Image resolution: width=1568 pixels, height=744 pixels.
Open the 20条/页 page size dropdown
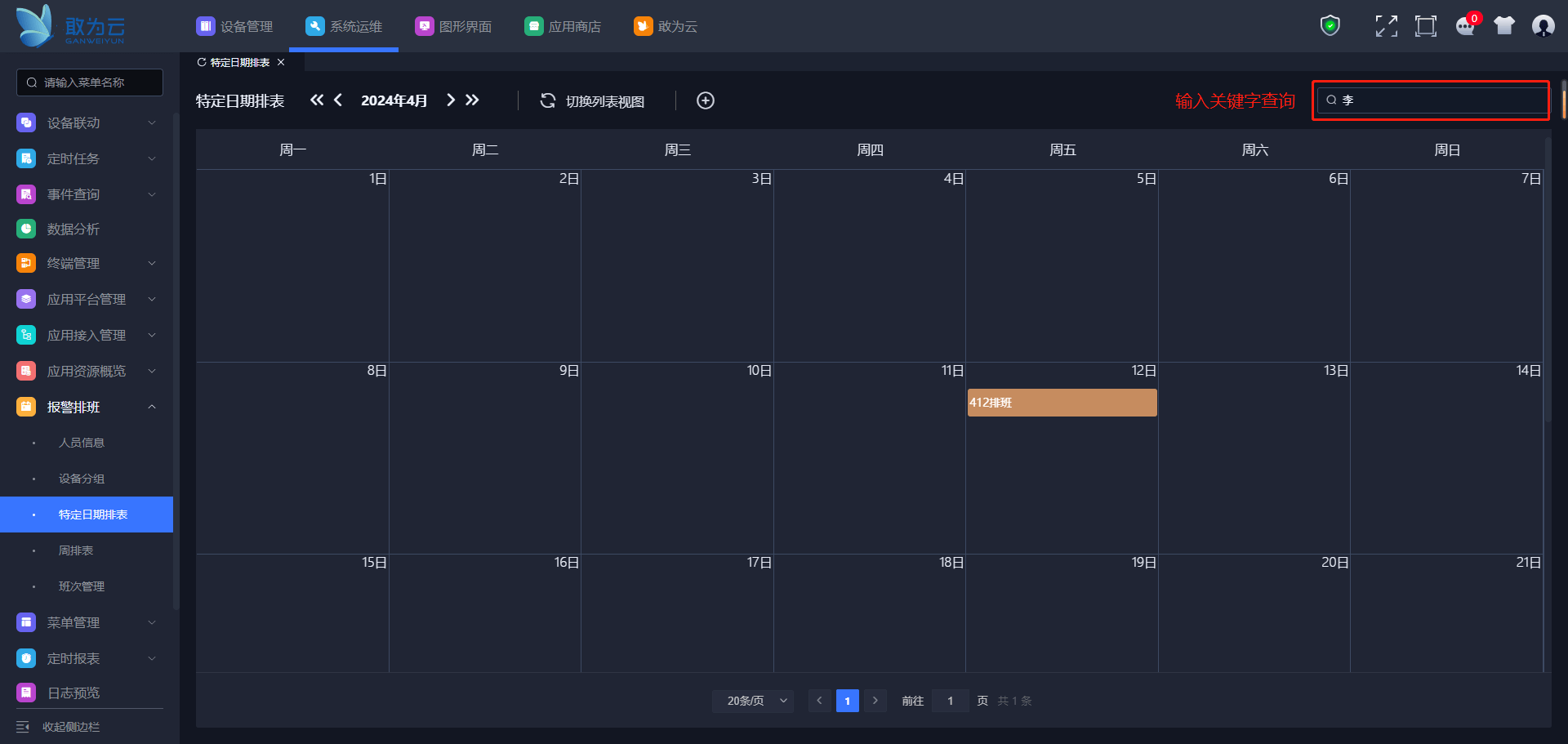coord(752,701)
